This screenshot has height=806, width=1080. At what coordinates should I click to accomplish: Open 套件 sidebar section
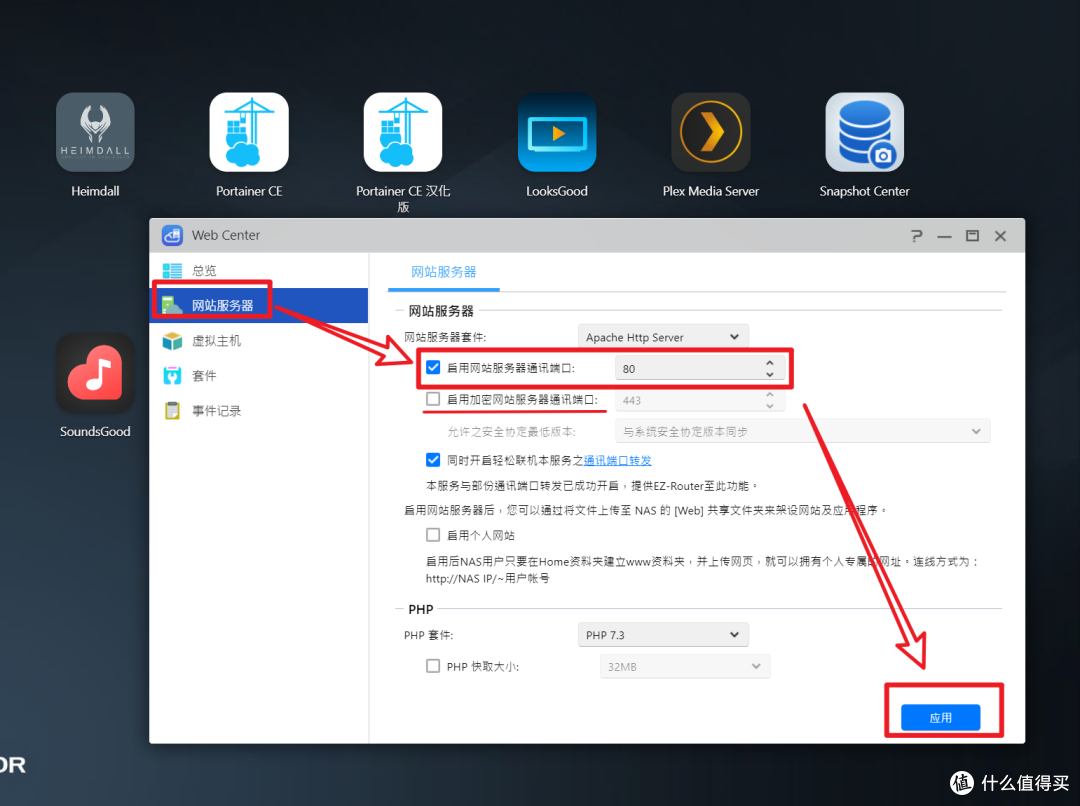[259, 375]
